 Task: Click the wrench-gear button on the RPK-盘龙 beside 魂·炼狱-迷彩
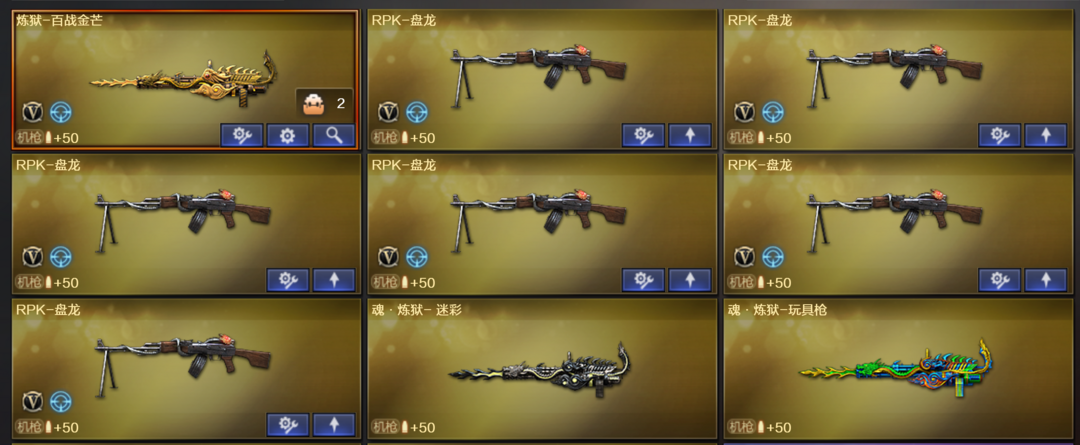tap(288, 424)
